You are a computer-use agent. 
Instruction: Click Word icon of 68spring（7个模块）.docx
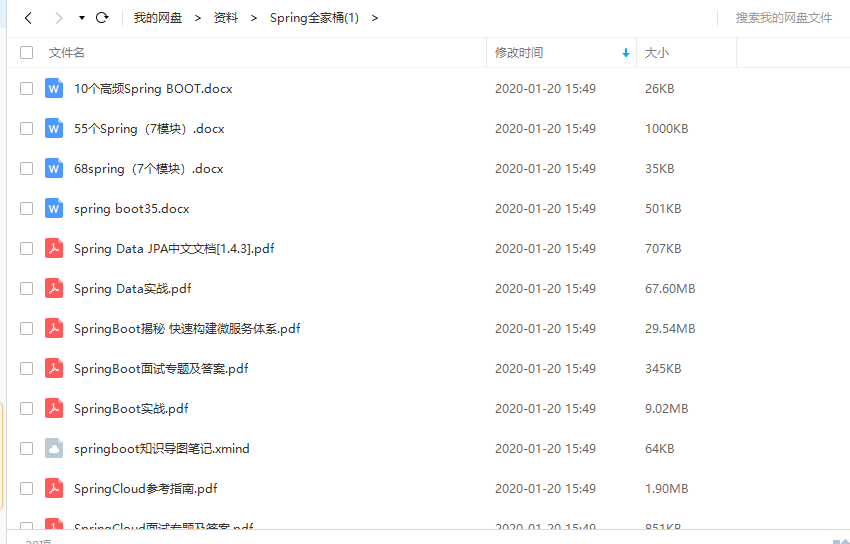point(54,169)
